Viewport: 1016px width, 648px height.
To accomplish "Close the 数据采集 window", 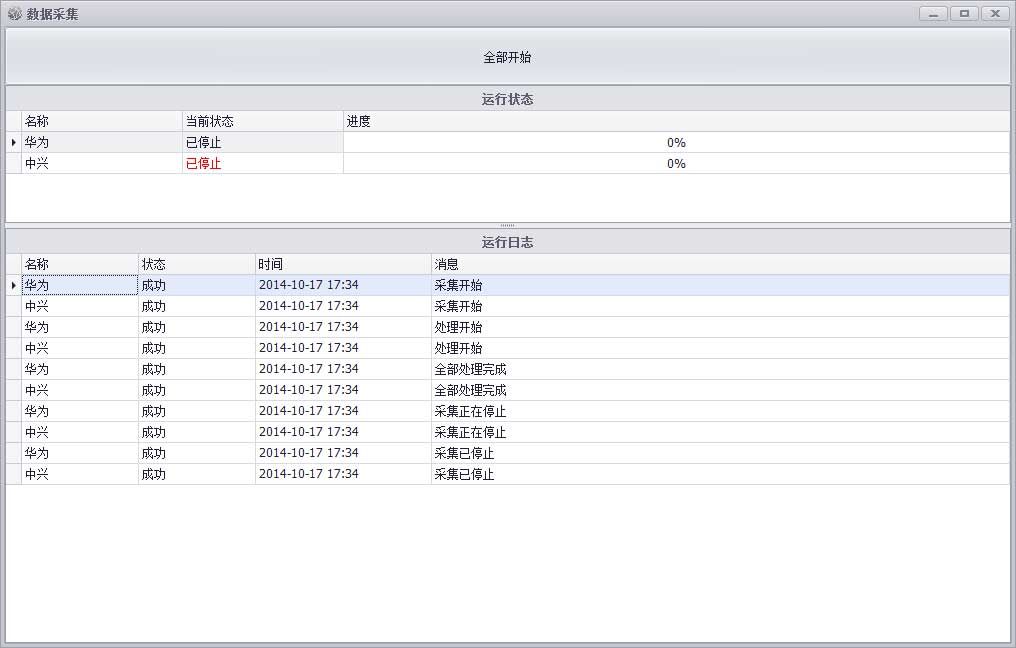I will click(995, 14).
